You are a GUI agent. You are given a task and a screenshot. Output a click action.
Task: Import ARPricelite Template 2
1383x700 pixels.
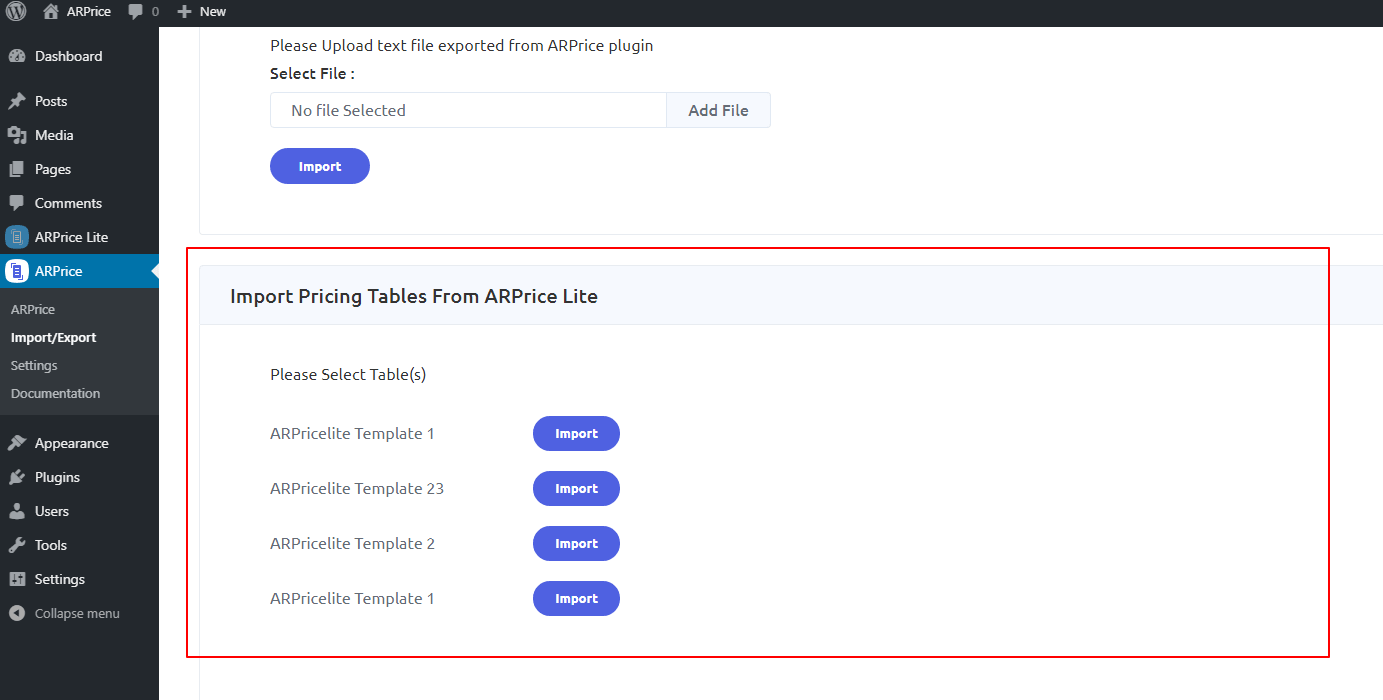(x=576, y=544)
